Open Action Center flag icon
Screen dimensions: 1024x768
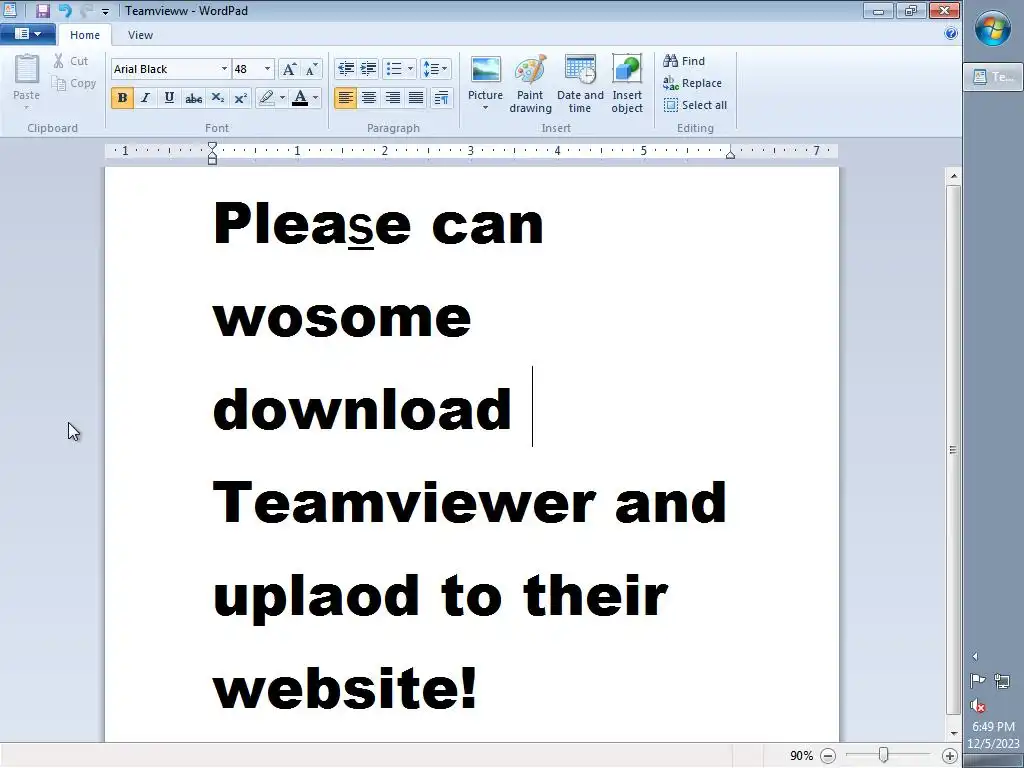(x=978, y=681)
